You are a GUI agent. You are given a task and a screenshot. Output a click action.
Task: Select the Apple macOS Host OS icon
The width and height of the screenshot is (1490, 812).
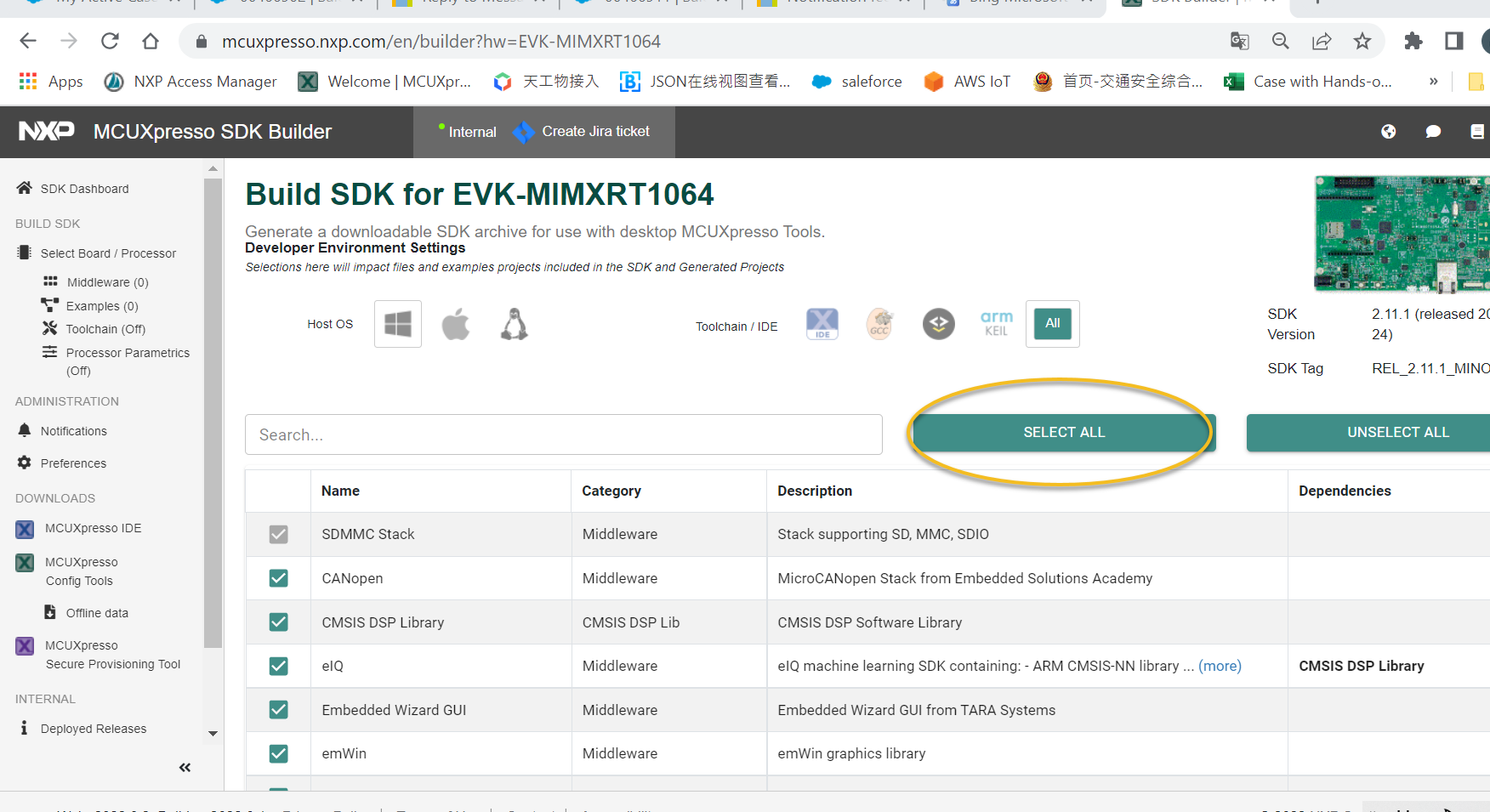[x=456, y=324]
